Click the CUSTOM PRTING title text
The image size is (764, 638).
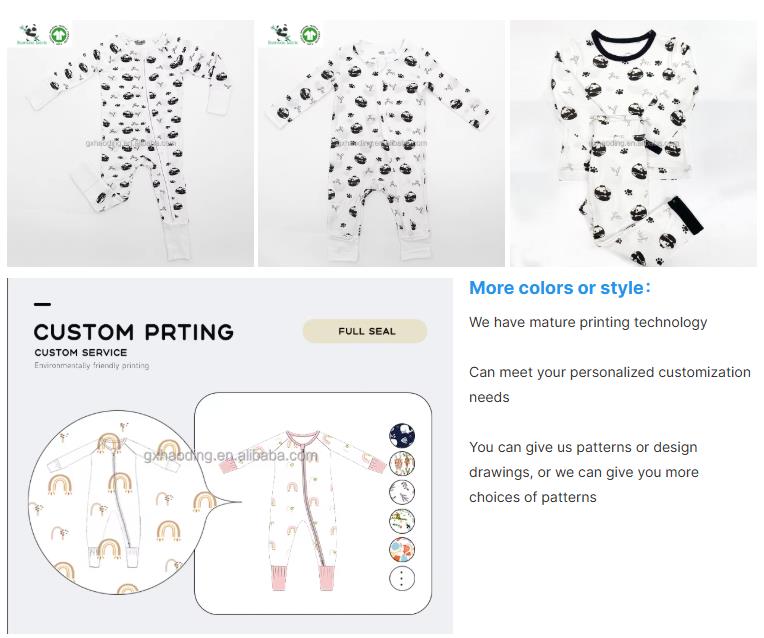133,332
